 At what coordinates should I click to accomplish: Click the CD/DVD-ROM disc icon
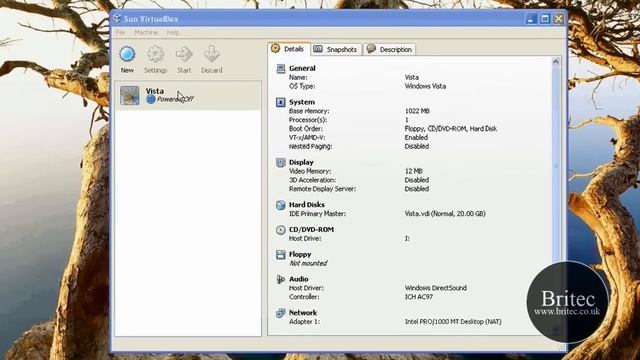[280, 230]
